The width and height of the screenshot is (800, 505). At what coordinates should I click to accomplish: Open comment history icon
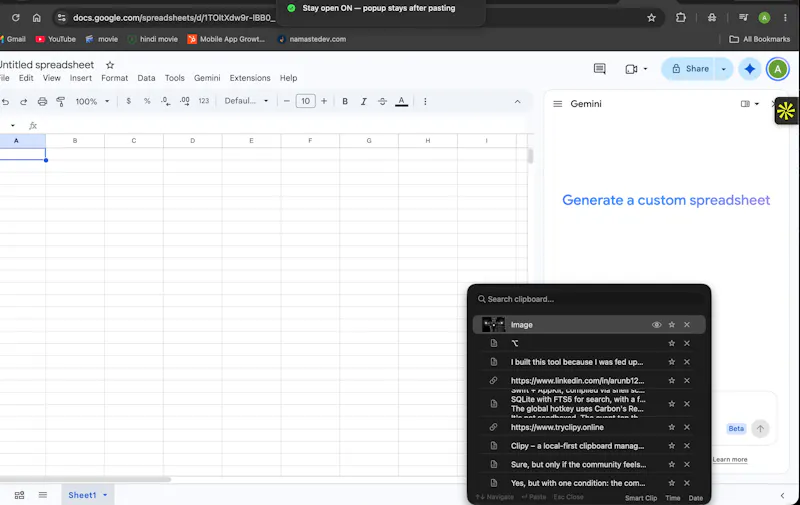[x=600, y=69]
